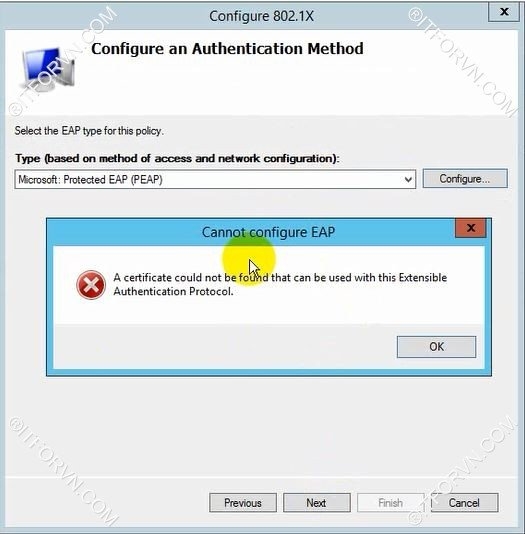The width and height of the screenshot is (525, 534).
Task: Cancel the 802.1X configuration wizard
Action: [x=464, y=503]
